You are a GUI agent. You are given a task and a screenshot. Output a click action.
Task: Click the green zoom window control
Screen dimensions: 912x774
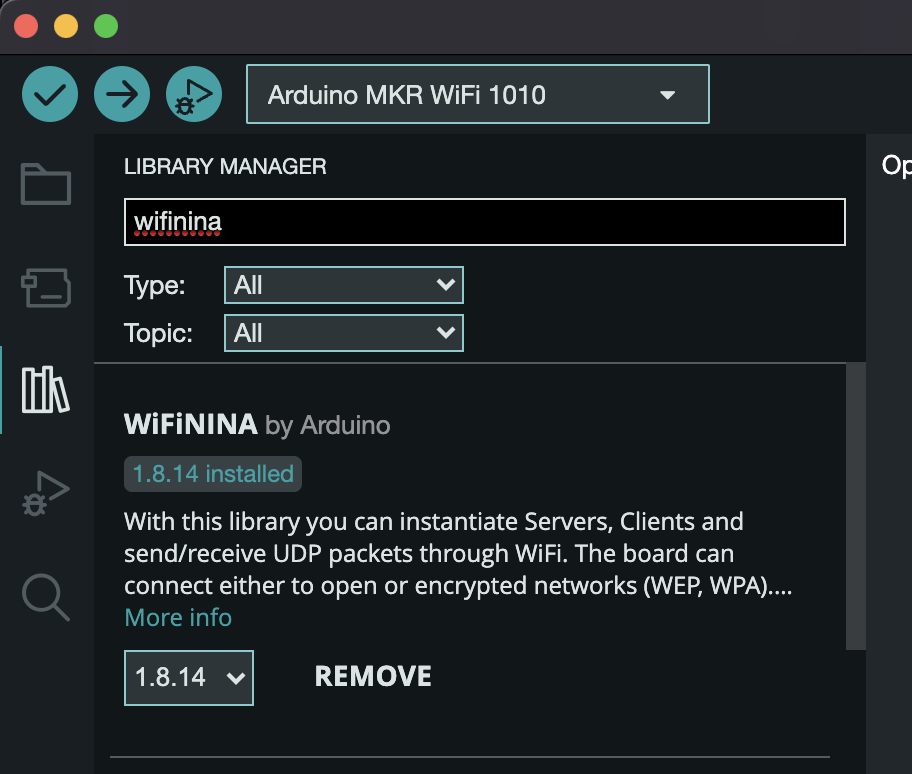(x=105, y=25)
